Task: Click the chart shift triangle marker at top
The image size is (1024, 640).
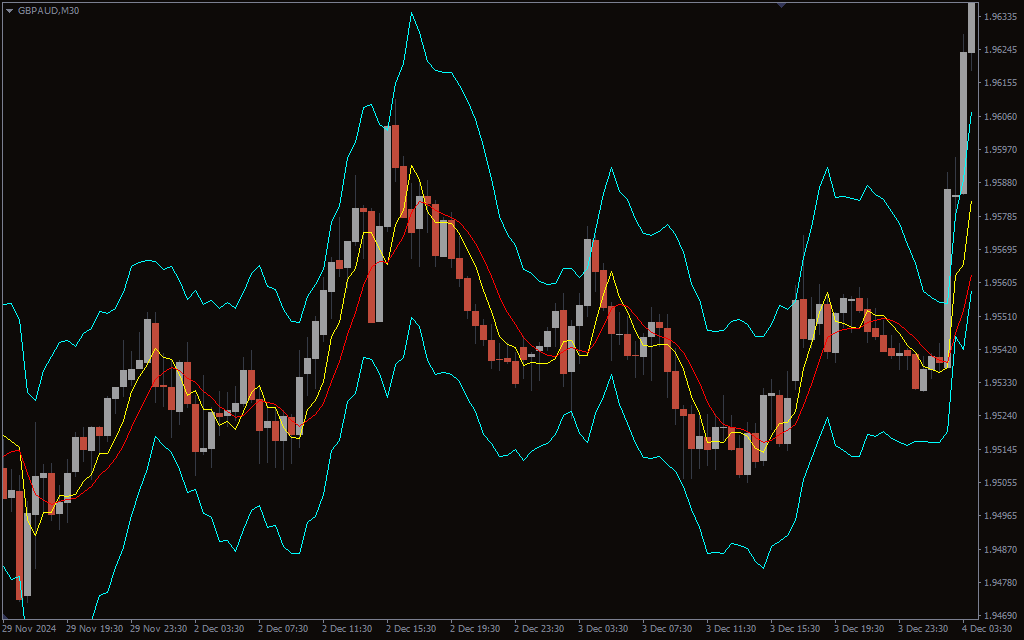Action: [781, 5]
